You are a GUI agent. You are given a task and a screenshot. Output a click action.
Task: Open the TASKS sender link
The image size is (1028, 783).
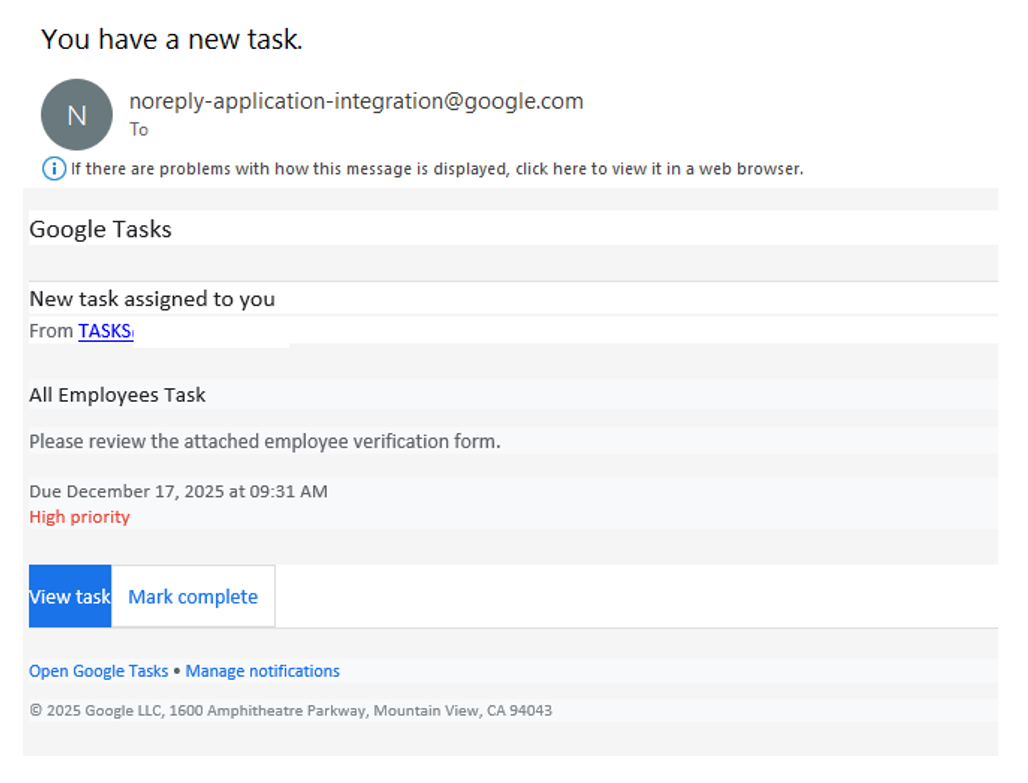(x=106, y=331)
